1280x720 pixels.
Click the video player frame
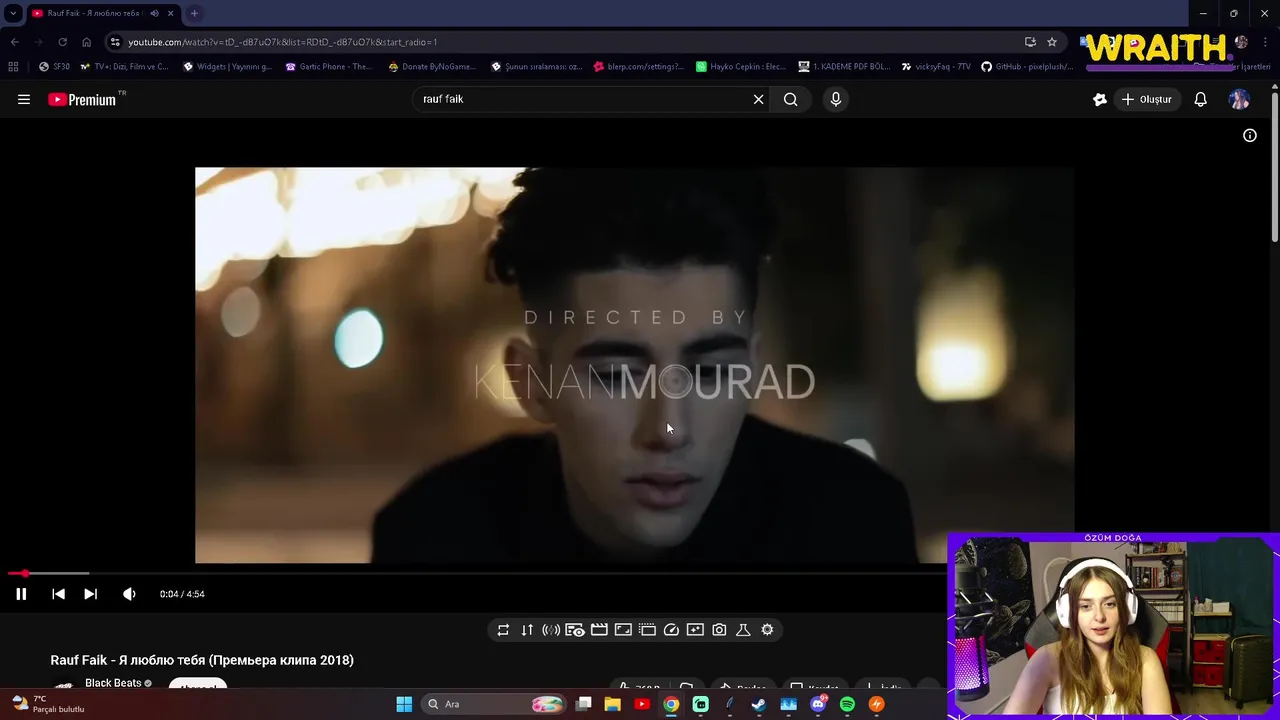click(x=634, y=365)
